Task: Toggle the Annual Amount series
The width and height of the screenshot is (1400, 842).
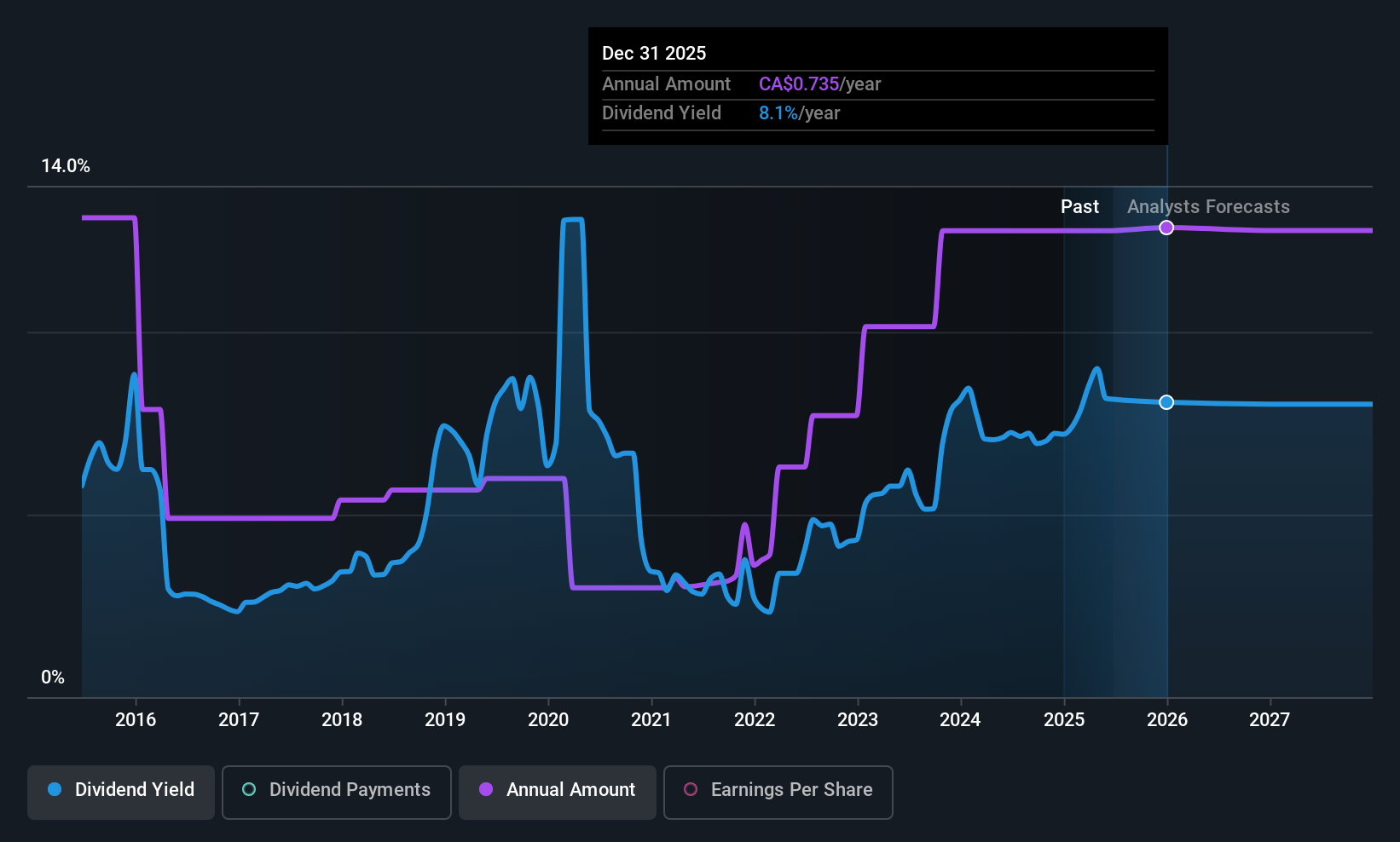Action: [x=558, y=793]
